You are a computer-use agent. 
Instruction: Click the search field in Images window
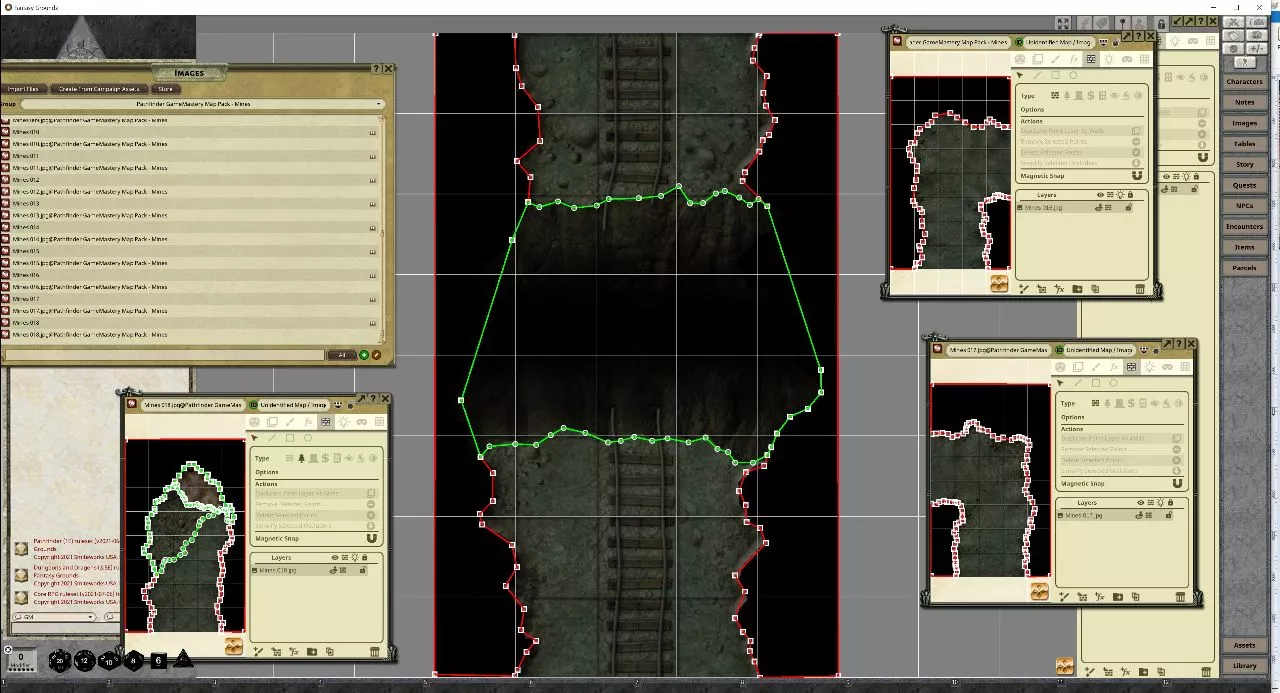point(165,354)
